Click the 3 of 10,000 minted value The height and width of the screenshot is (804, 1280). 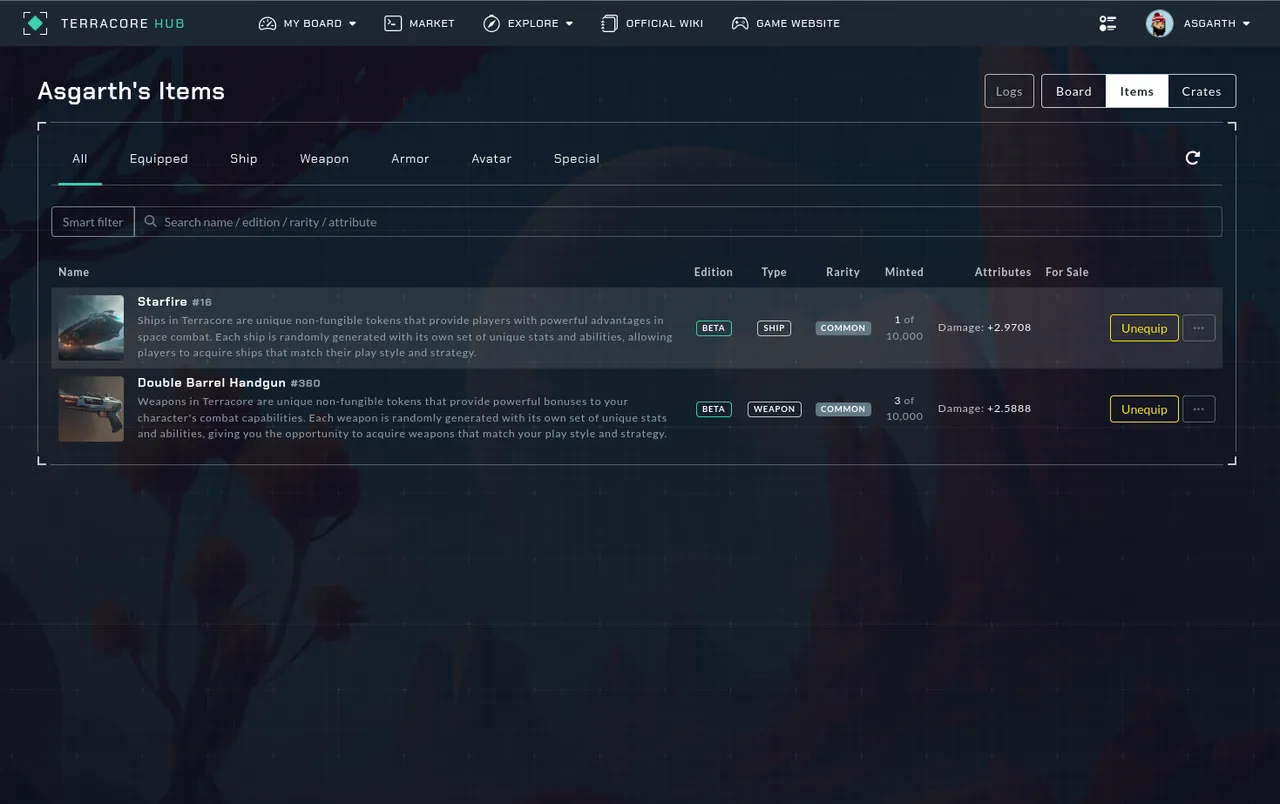[x=904, y=409]
